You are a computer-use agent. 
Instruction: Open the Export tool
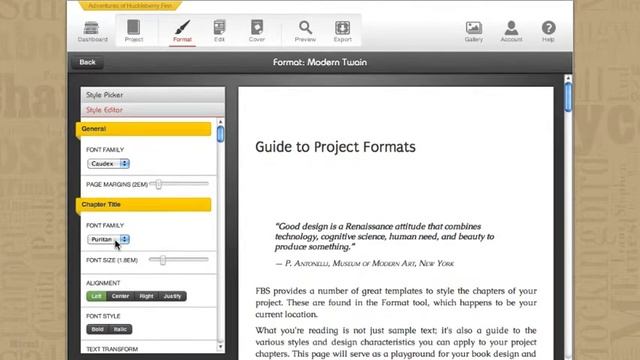pos(342,31)
